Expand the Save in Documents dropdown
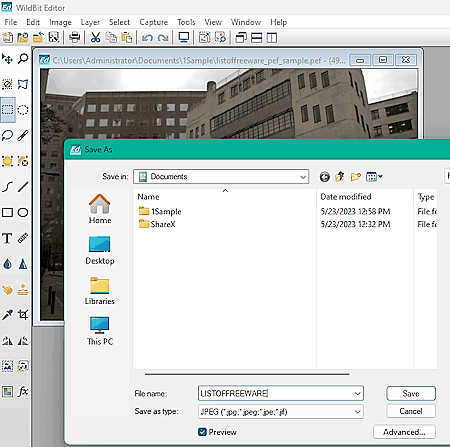 (x=221, y=176)
